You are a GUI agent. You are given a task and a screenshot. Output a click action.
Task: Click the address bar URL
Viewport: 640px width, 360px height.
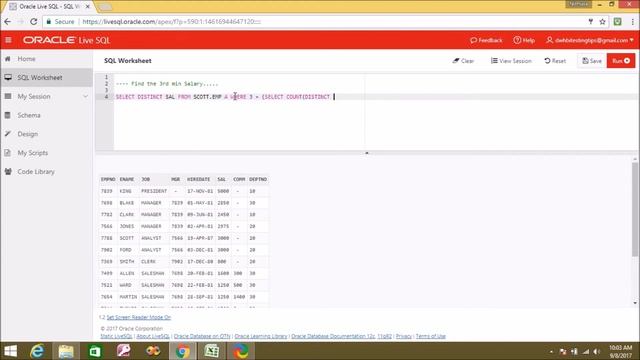(x=171, y=22)
